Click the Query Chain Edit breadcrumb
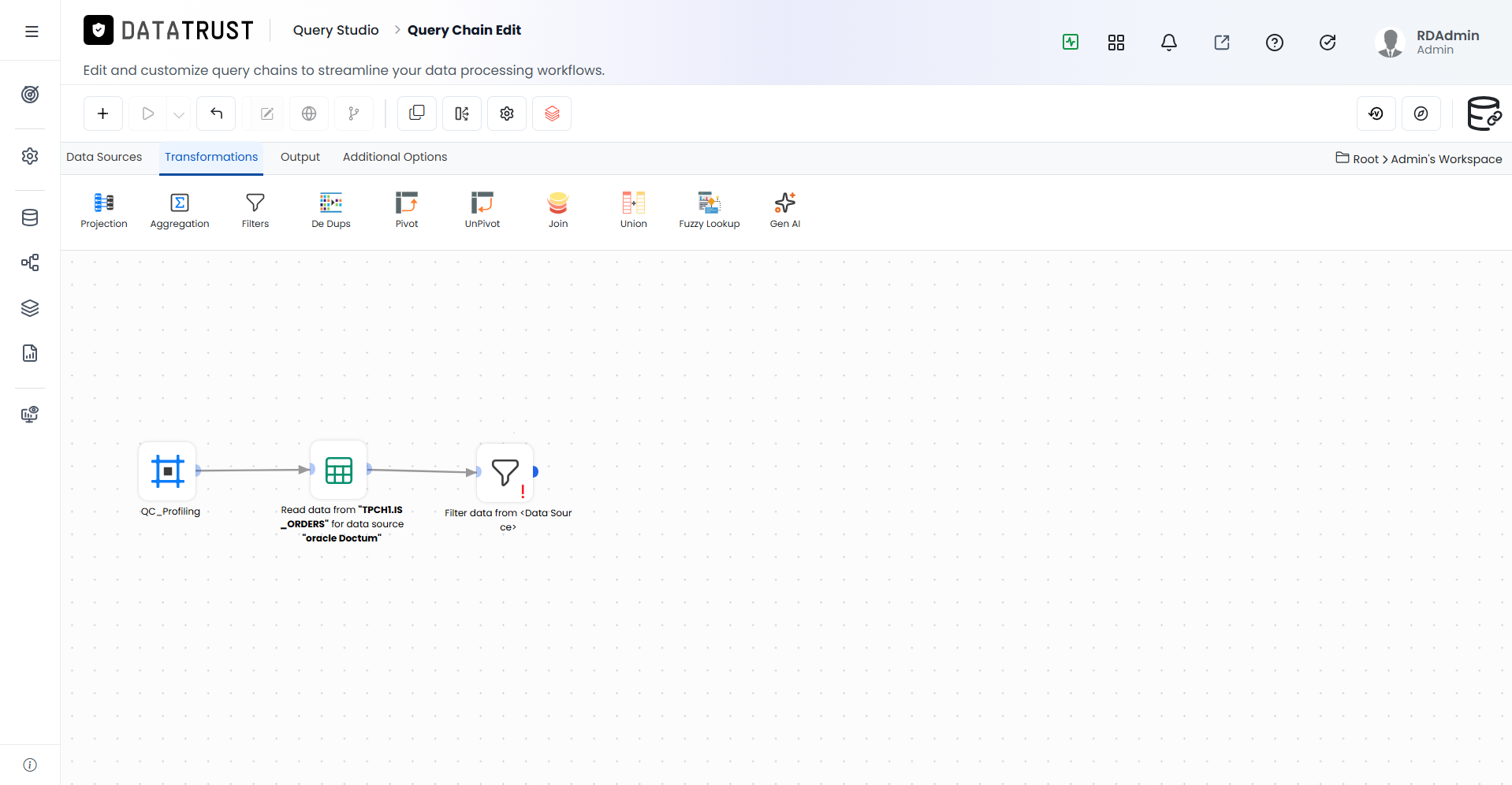The image size is (1512, 785). [464, 30]
